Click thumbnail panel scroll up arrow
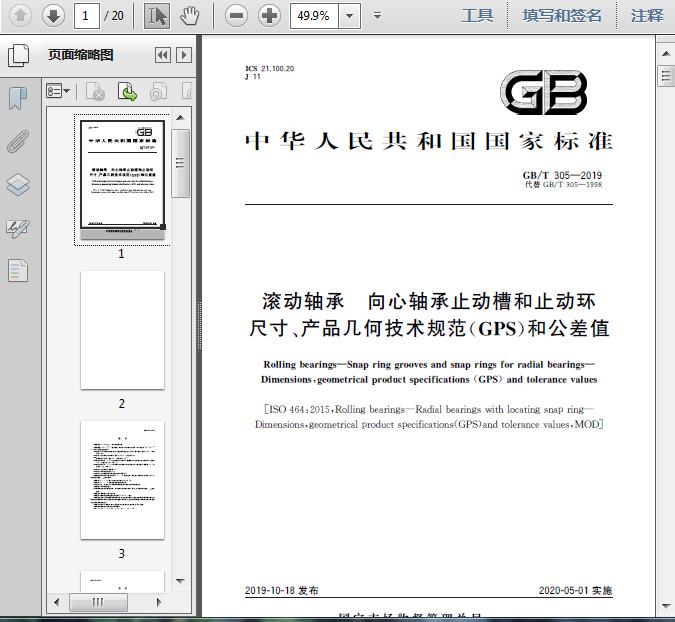Image resolution: width=675 pixels, height=622 pixels. (180, 118)
